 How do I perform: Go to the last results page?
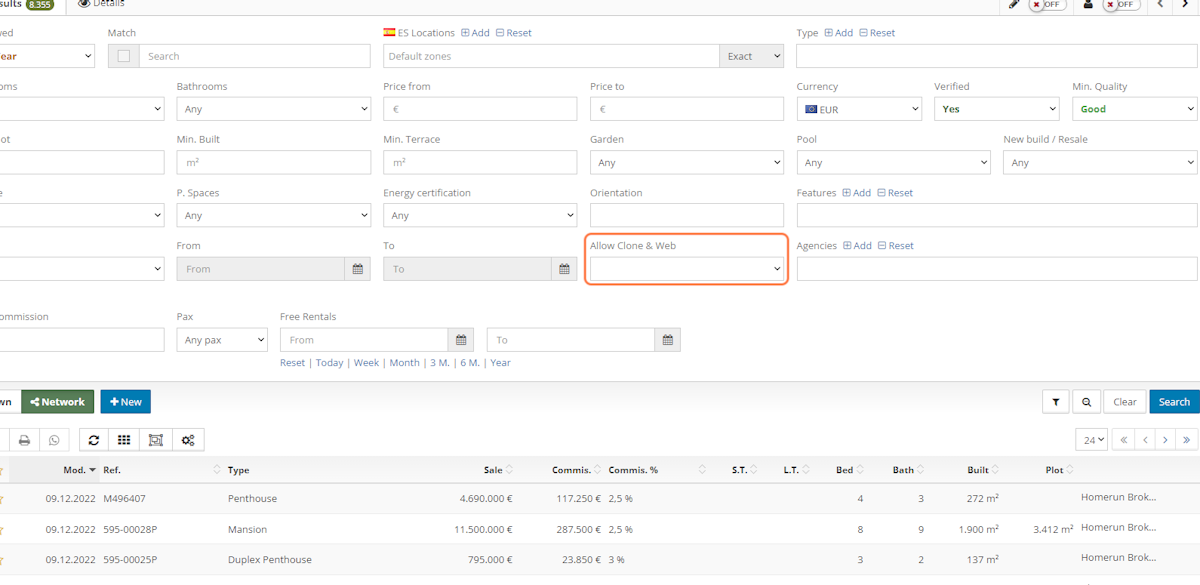[x=1186, y=440]
